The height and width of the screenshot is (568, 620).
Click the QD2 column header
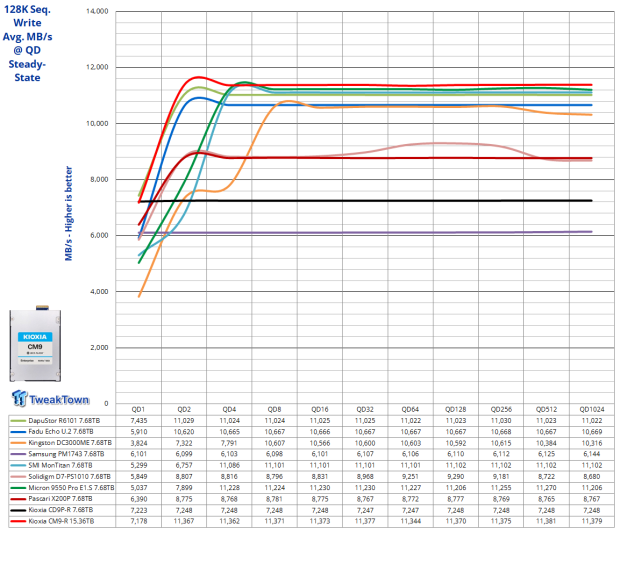pyautogui.click(x=184, y=409)
